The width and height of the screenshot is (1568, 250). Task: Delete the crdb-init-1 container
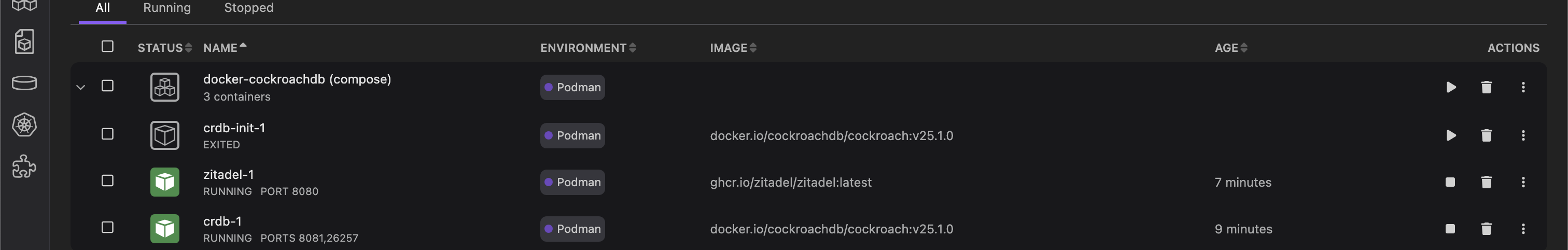click(x=1486, y=136)
